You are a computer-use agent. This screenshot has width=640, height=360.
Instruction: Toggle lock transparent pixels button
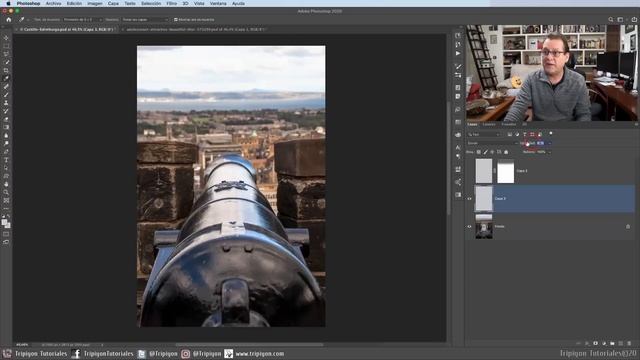point(479,152)
